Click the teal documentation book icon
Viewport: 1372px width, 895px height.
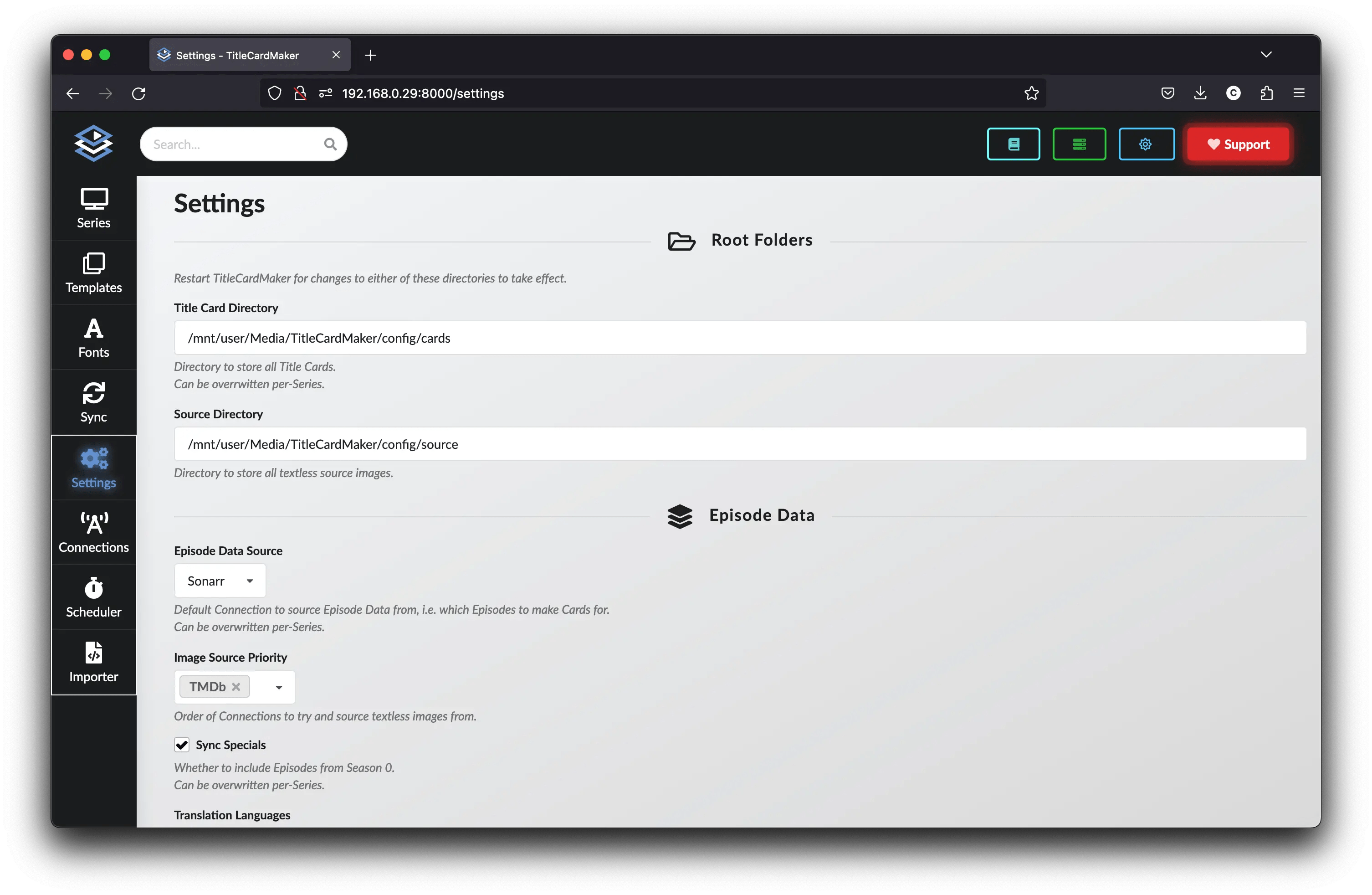pyautogui.click(x=1013, y=144)
